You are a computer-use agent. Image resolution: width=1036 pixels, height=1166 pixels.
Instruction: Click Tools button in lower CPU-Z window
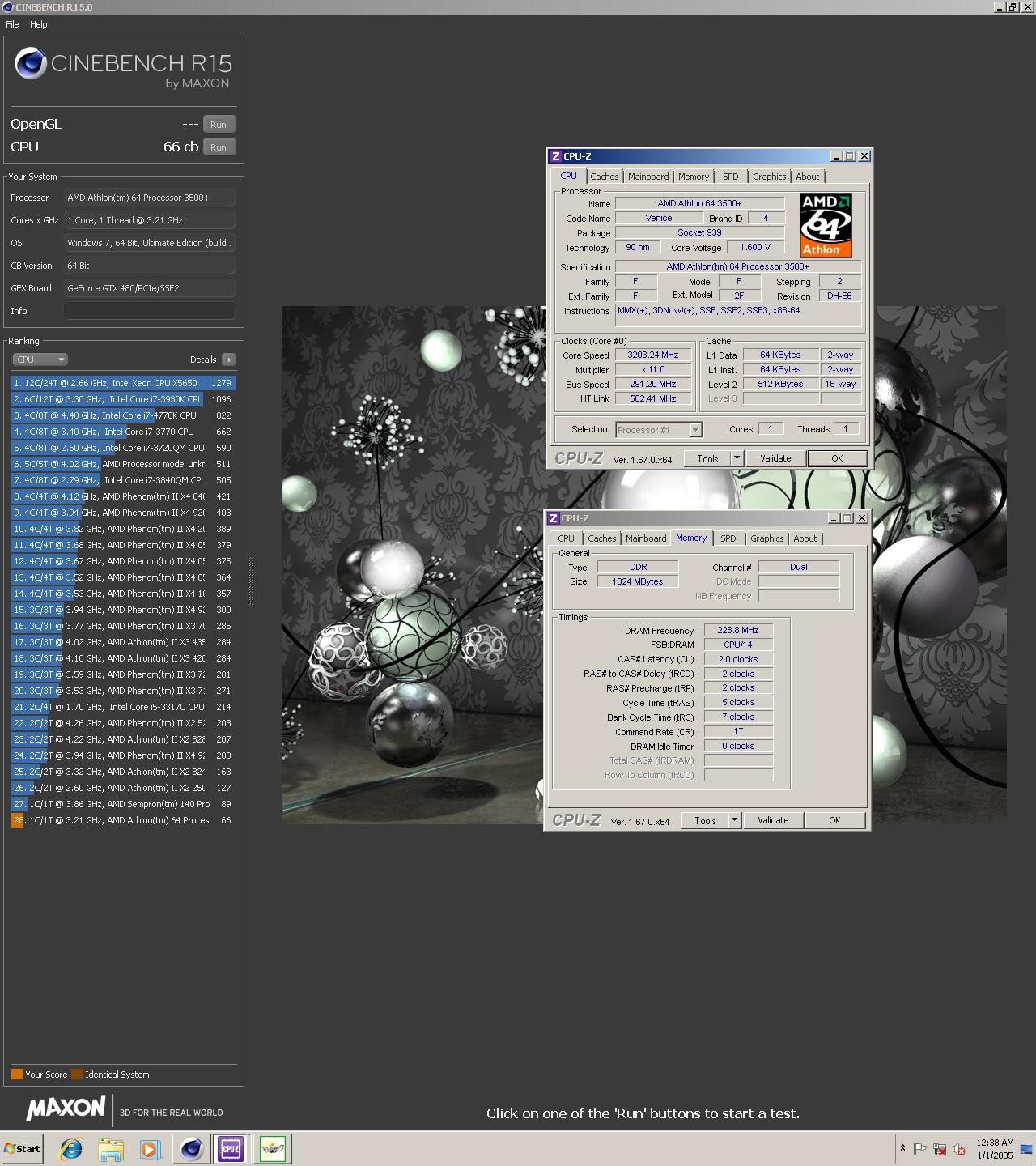(705, 821)
